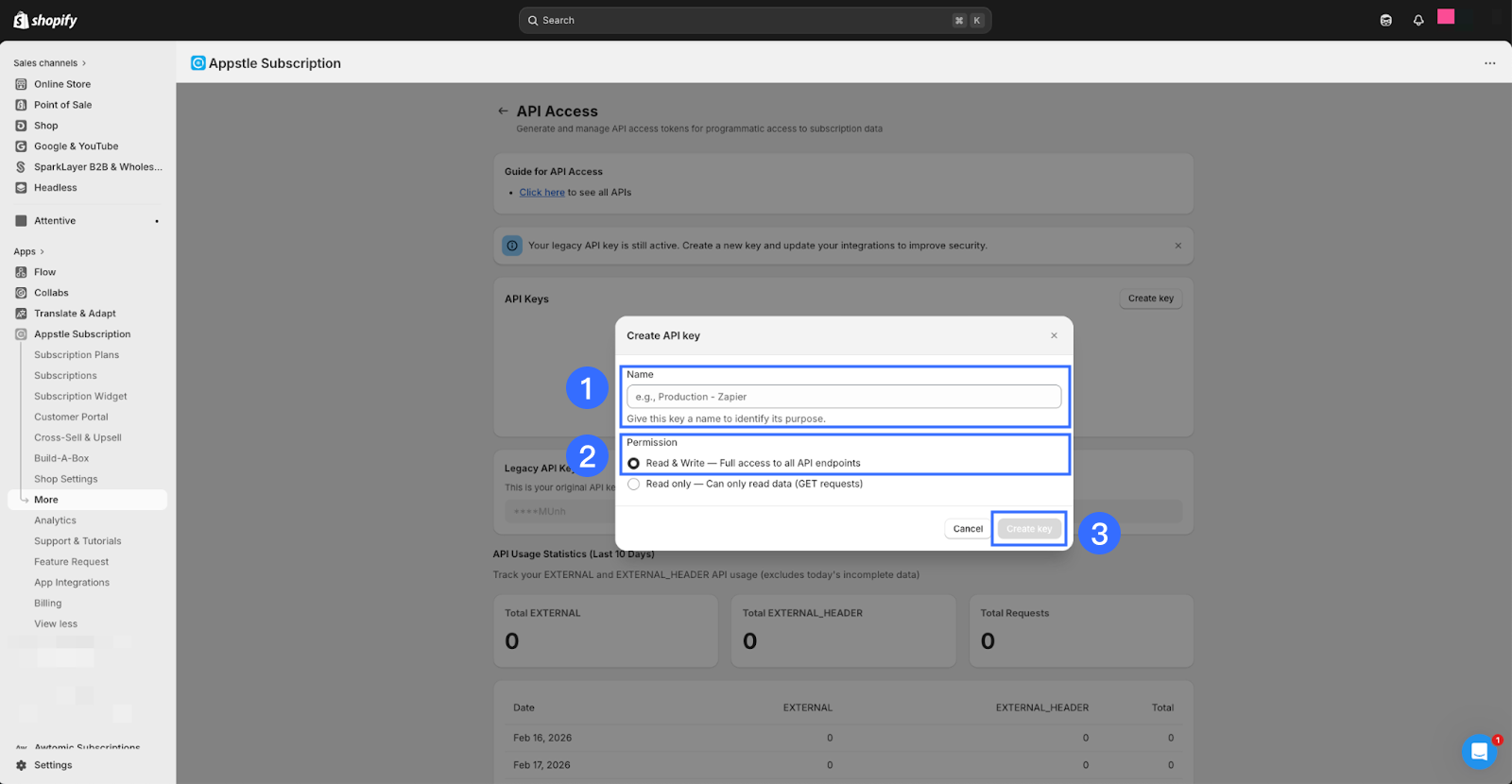
Task: Collapse submenu with View less
Action: pos(56,623)
